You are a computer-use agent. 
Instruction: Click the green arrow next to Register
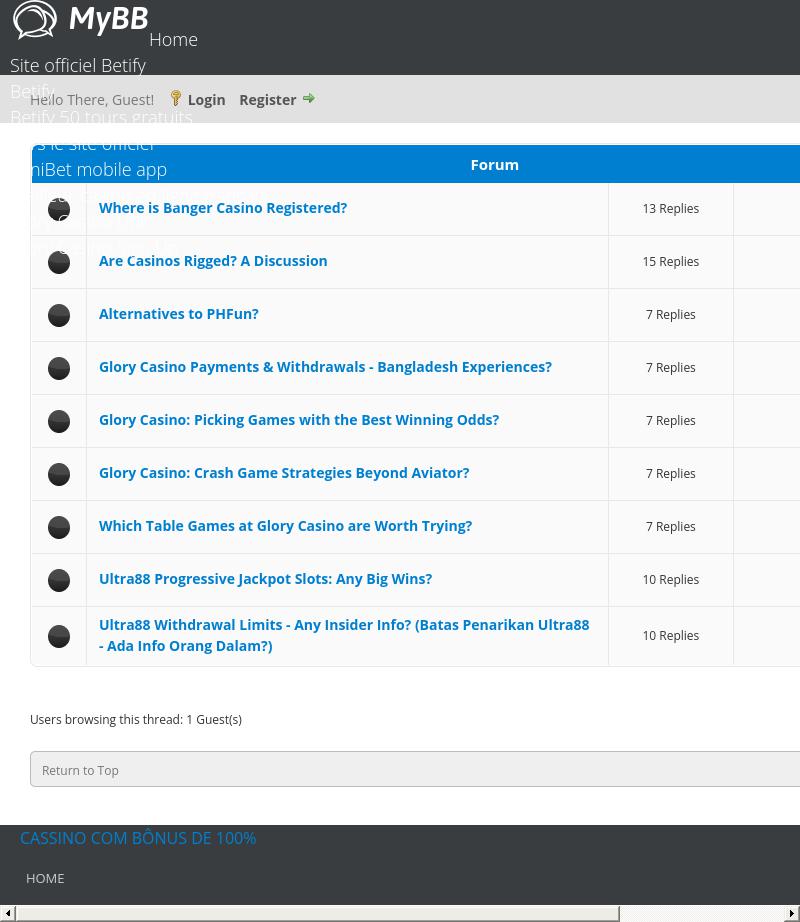click(x=309, y=98)
